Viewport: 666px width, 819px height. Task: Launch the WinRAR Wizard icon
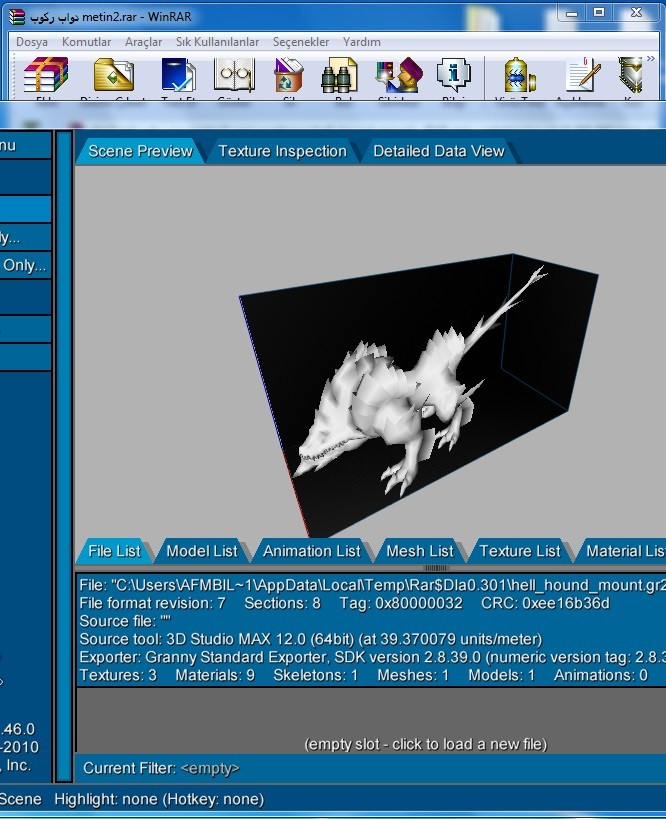(x=399, y=75)
